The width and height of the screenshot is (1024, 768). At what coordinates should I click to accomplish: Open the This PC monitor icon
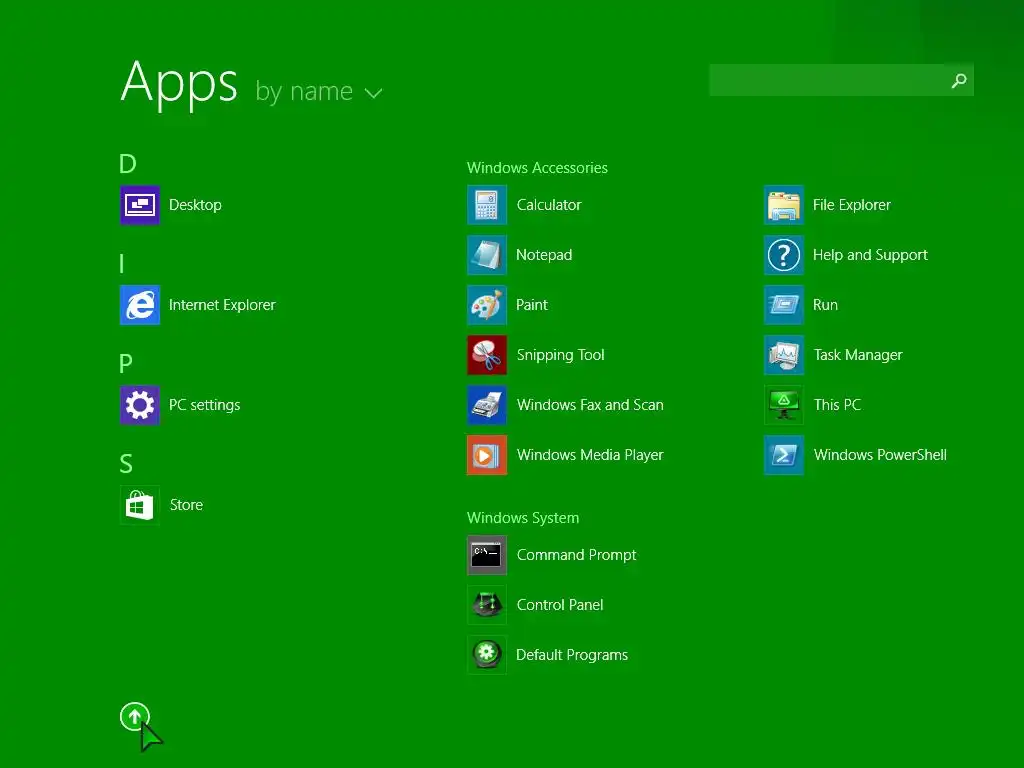pyautogui.click(x=784, y=405)
